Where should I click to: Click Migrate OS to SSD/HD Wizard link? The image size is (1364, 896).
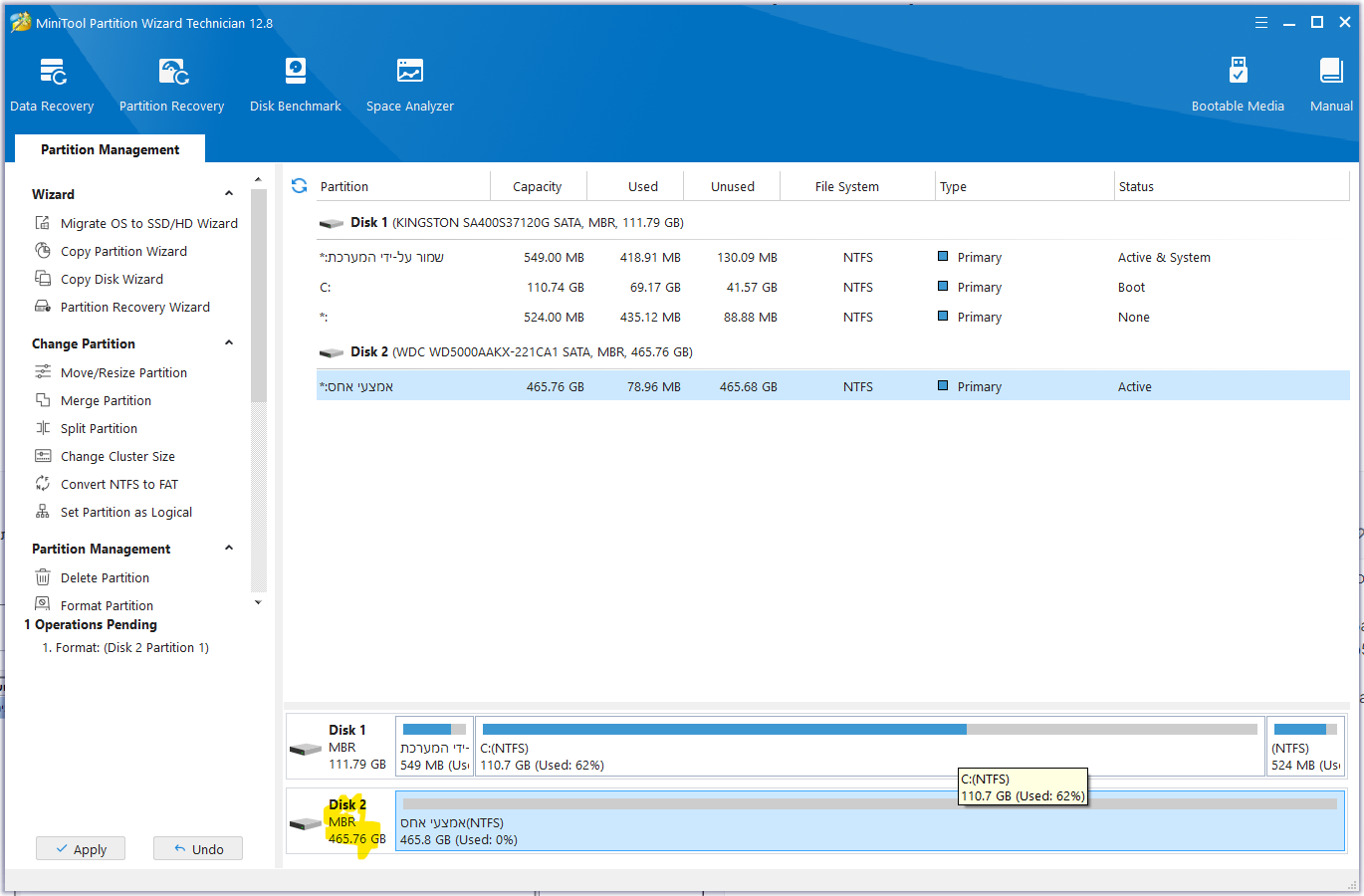click(149, 223)
